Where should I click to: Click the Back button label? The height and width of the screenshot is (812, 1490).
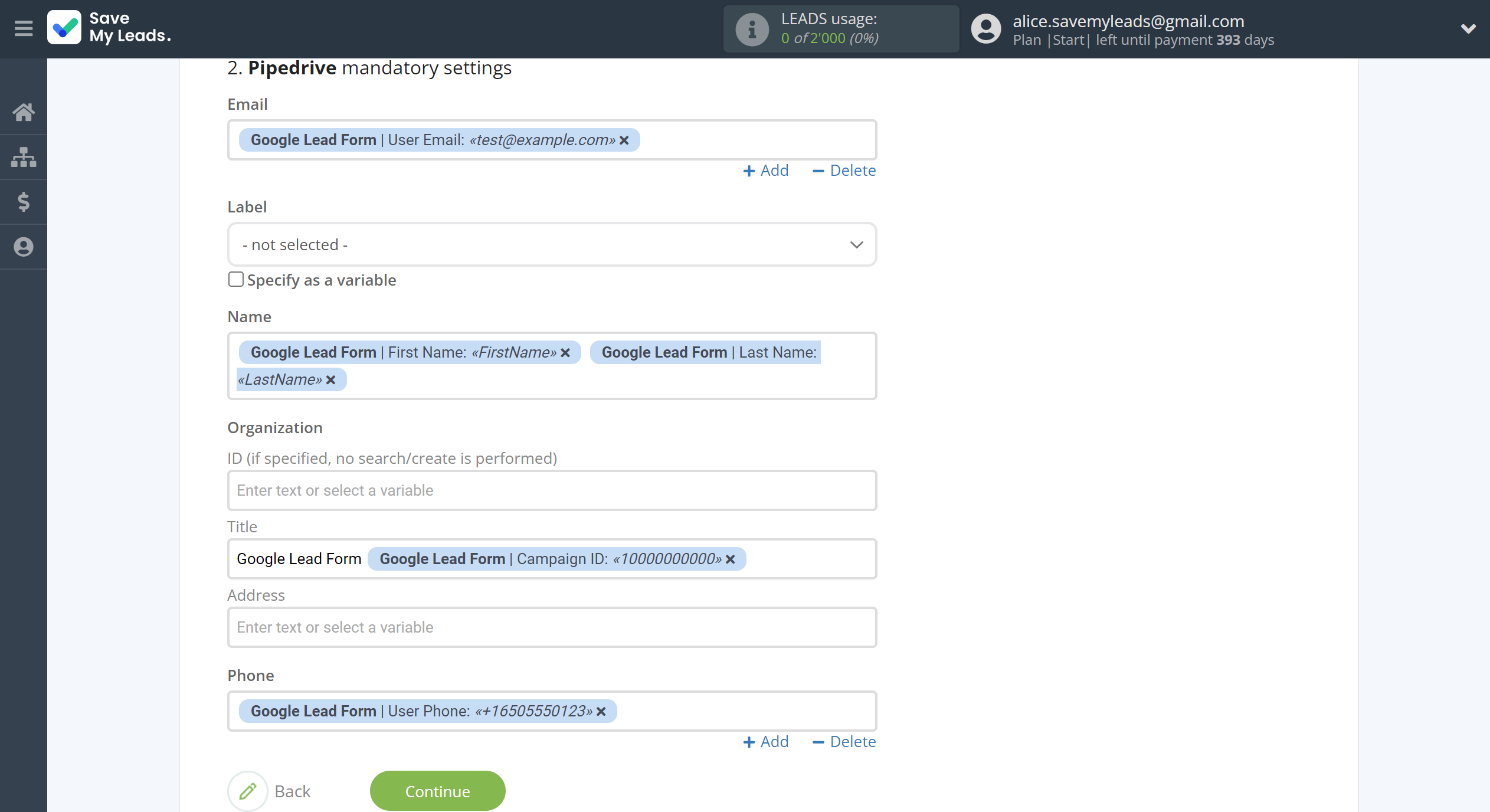pyautogui.click(x=293, y=791)
